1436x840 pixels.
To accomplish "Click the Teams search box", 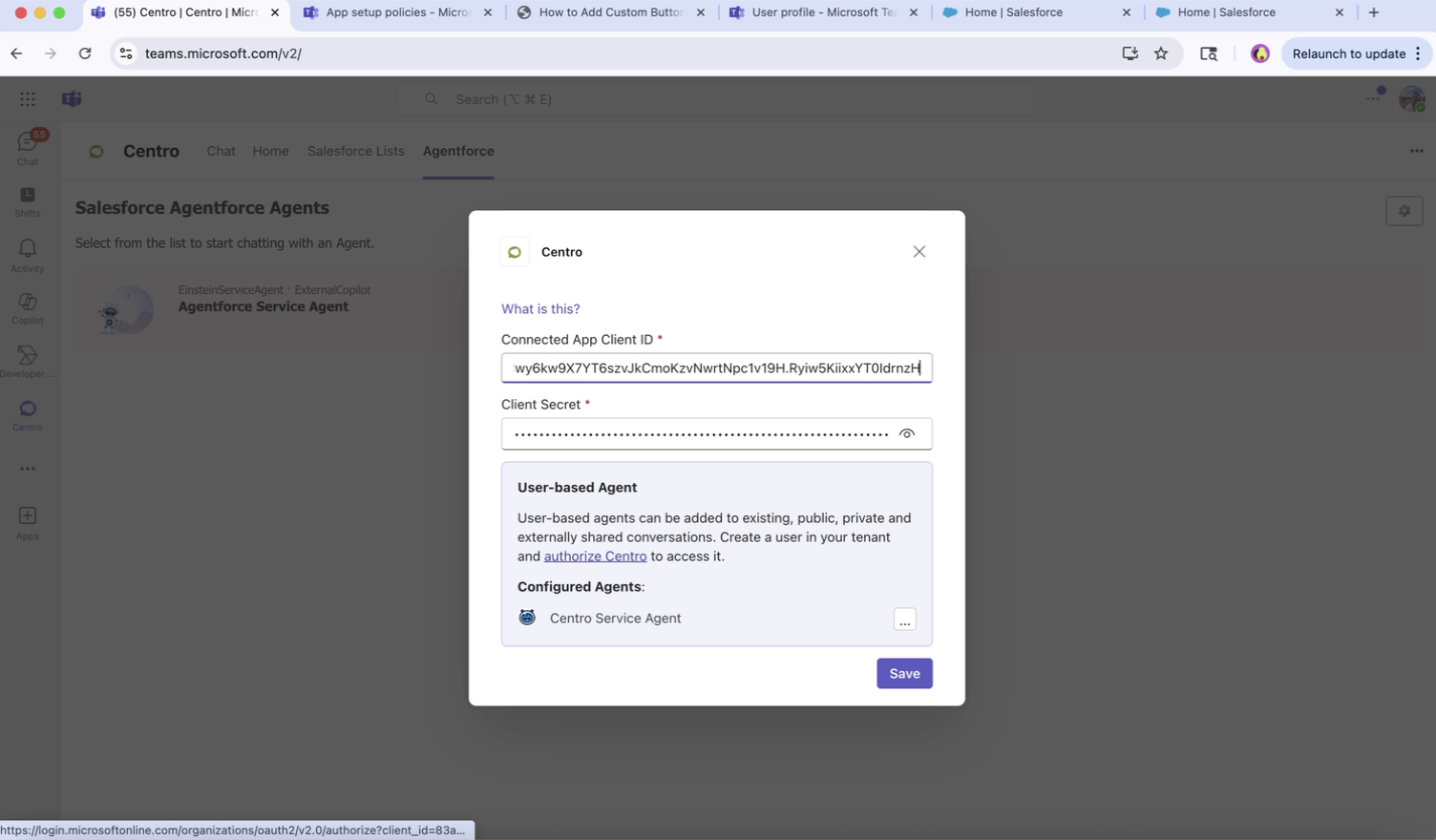I will click(716, 99).
